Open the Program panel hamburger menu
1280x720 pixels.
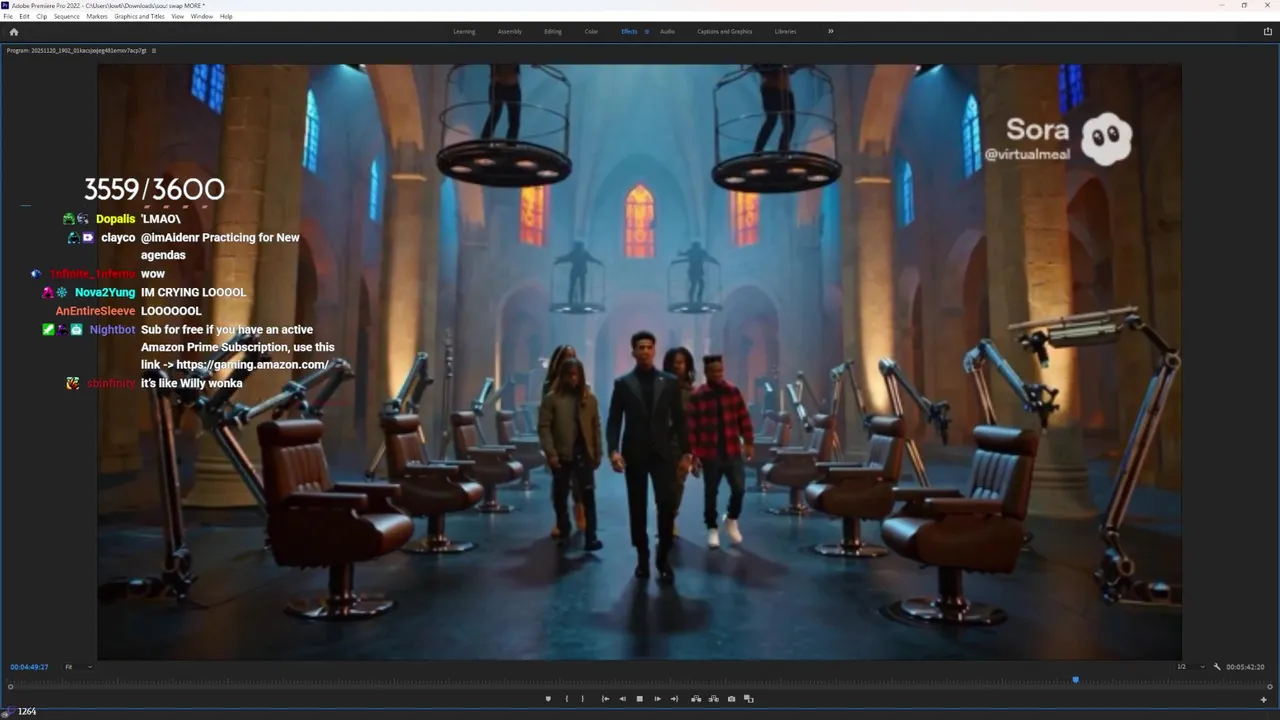pyautogui.click(x=153, y=50)
